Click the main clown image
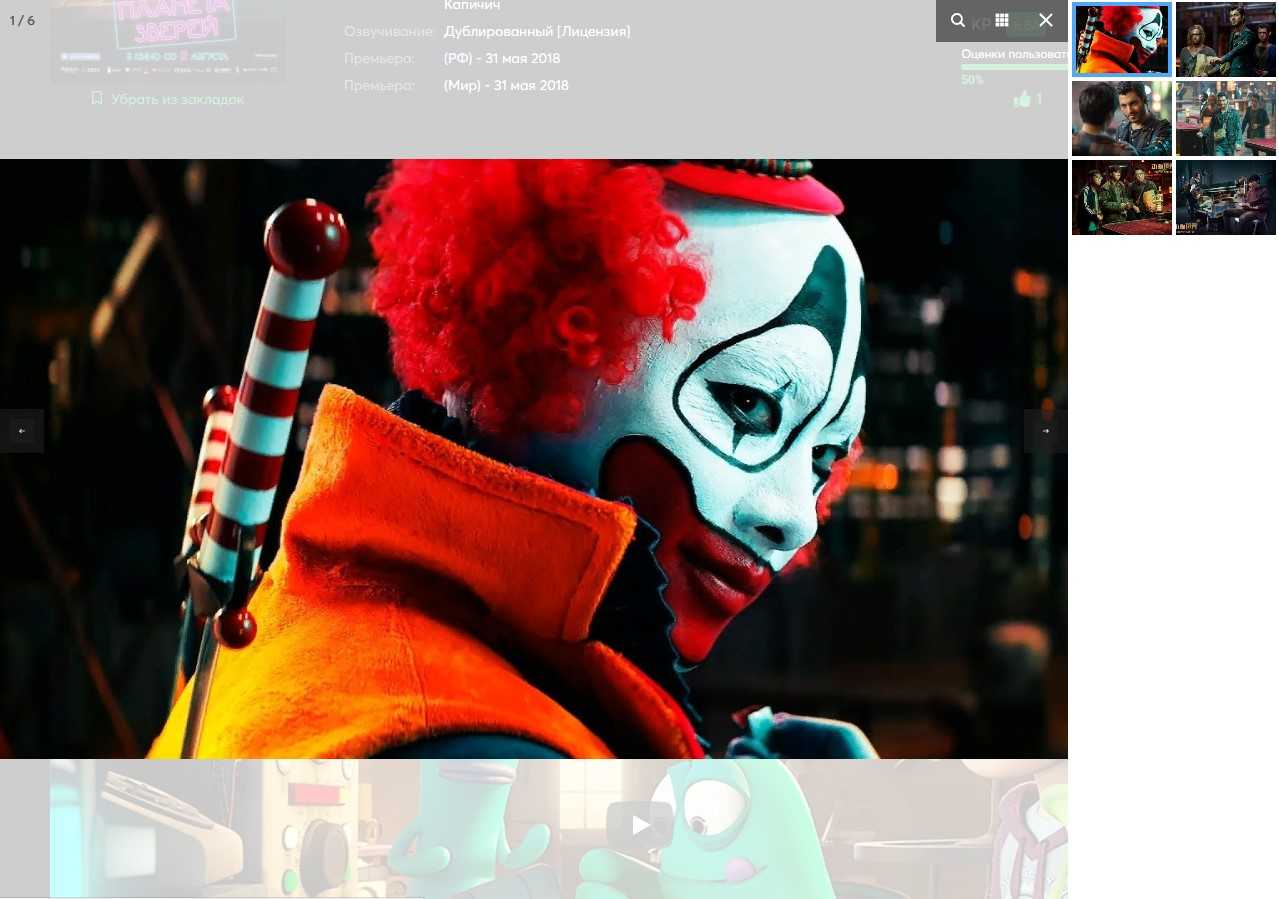 tap(534, 458)
